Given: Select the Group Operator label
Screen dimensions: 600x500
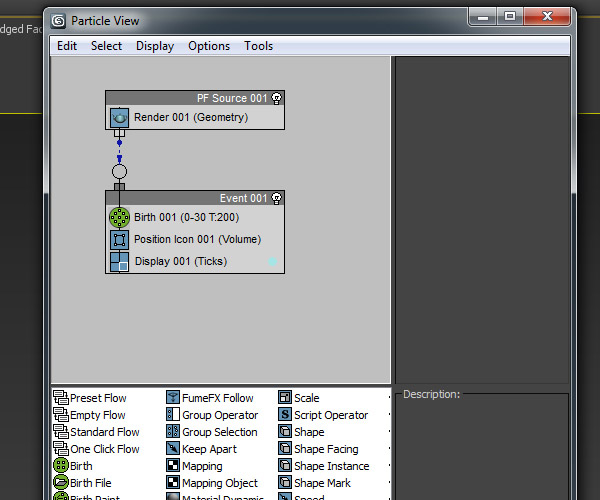Looking at the screenshot, I should click(x=220, y=415).
